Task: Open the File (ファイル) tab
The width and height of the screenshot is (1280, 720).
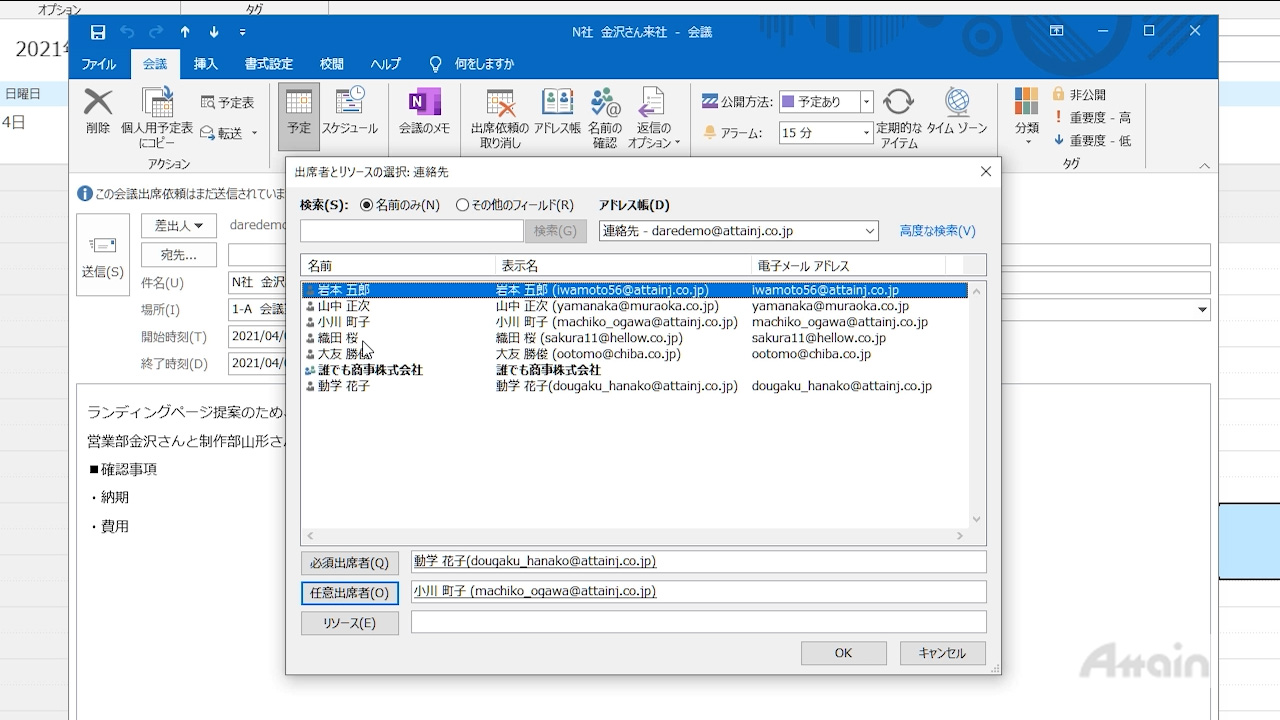Action: pos(99,64)
